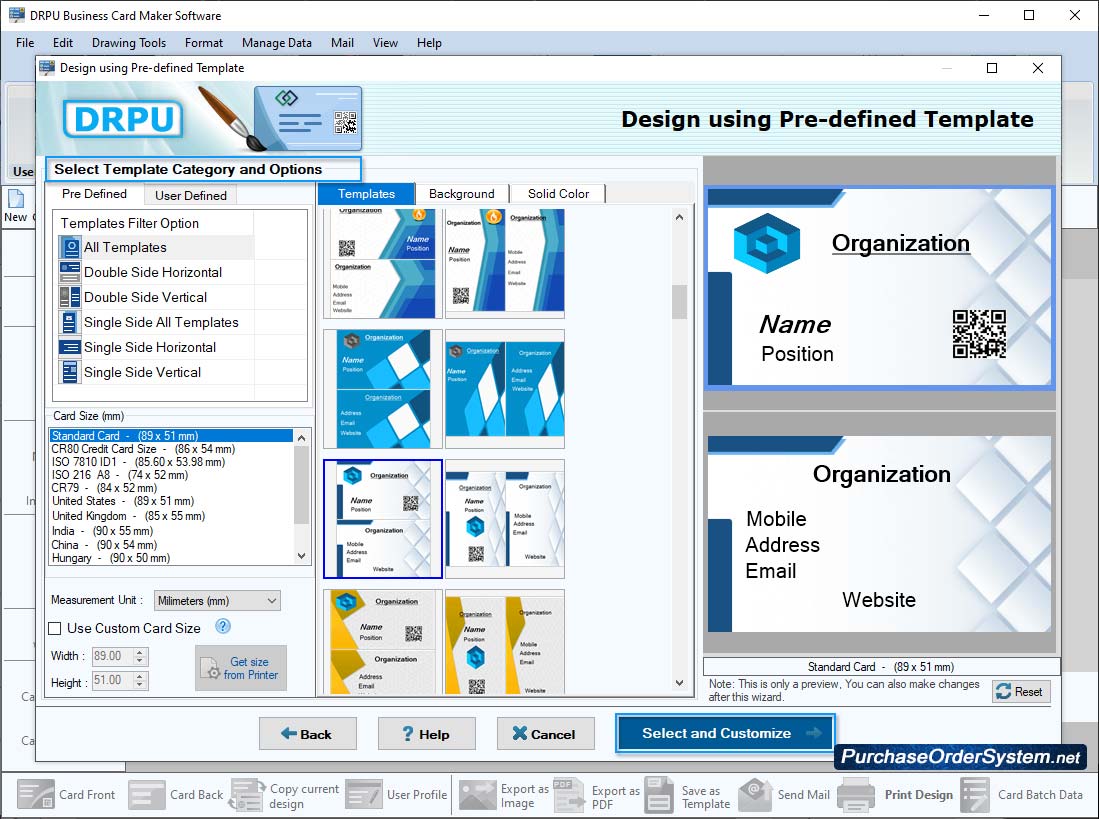Select the Templates tab
The width and height of the screenshot is (1099, 819).
(366, 194)
